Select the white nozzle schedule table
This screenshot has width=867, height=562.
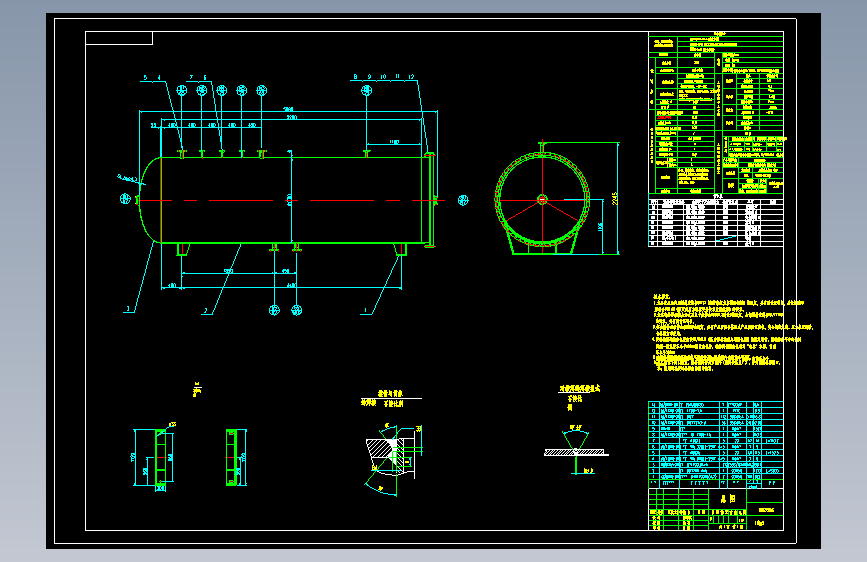pyautogui.click(x=715, y=222)
